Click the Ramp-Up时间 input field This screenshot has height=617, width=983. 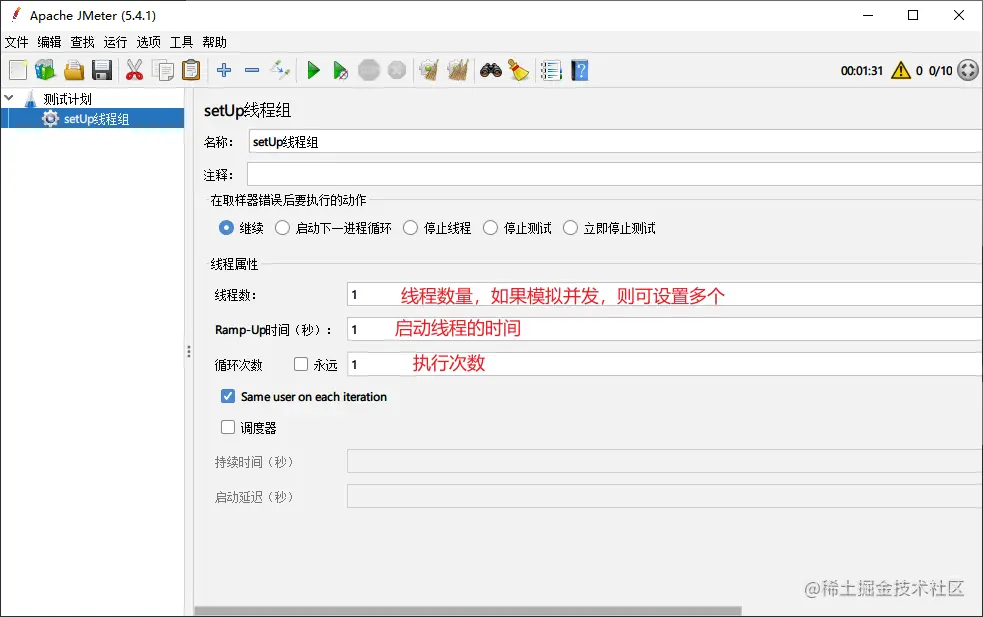point(665,329)
